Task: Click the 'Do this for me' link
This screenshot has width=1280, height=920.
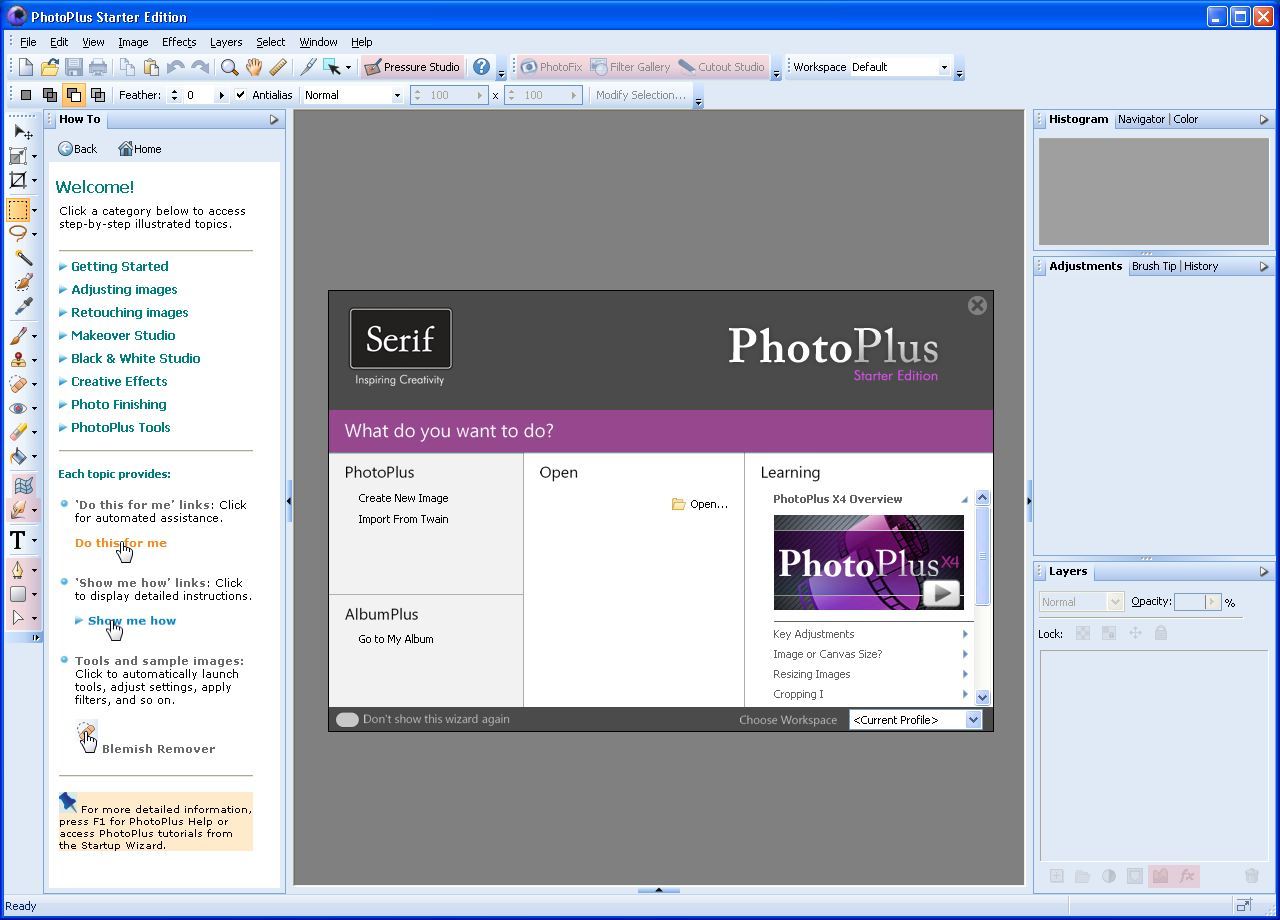Action: pyautogui.click(x=121, y=543)
